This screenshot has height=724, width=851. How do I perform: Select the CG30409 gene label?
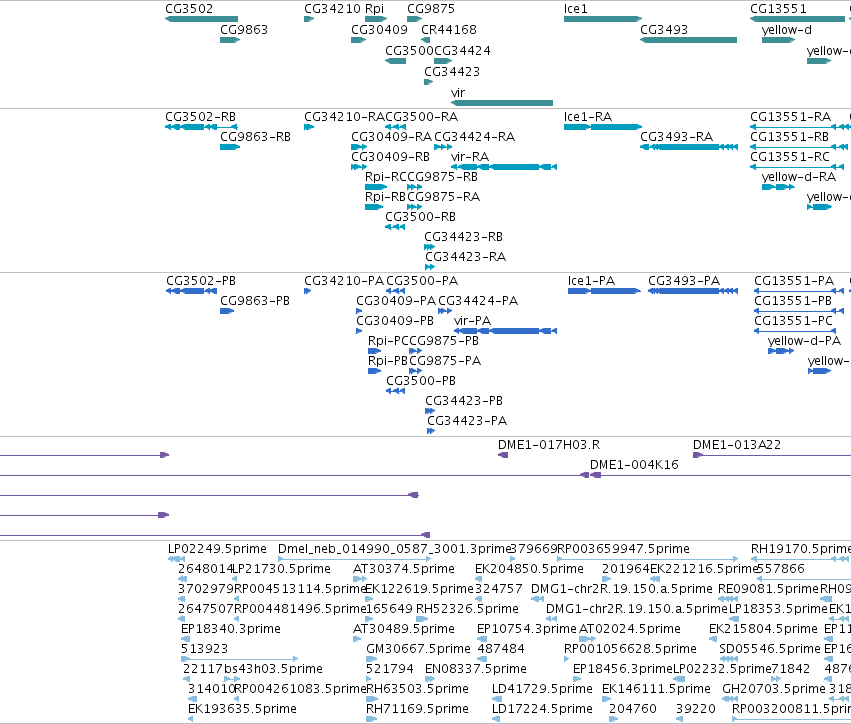click(x=379, y=29)
